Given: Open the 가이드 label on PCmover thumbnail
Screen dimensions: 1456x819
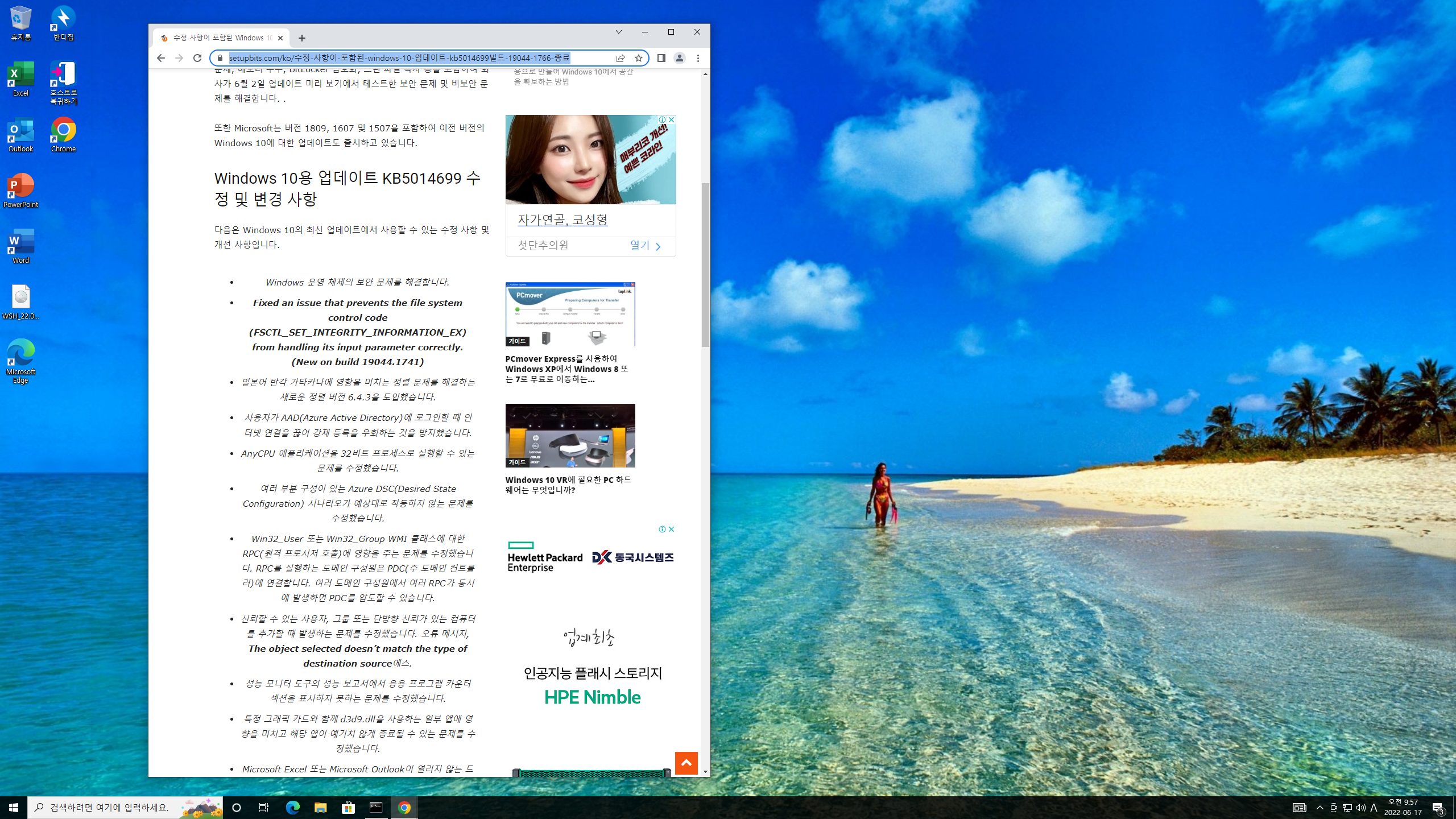Looking at the screenshot, I should tap(517, 341).
